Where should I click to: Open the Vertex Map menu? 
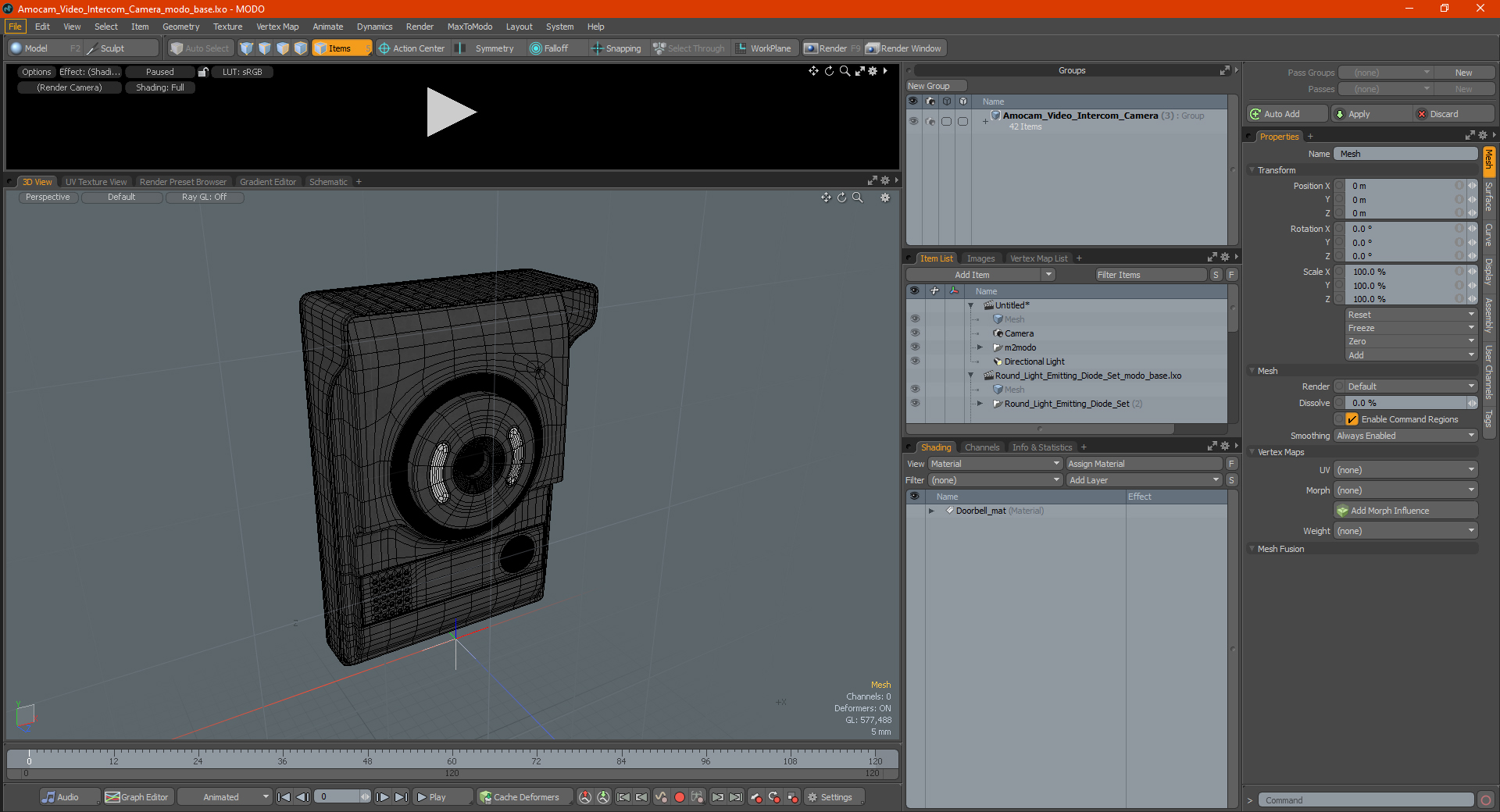(x=277, y=27)
